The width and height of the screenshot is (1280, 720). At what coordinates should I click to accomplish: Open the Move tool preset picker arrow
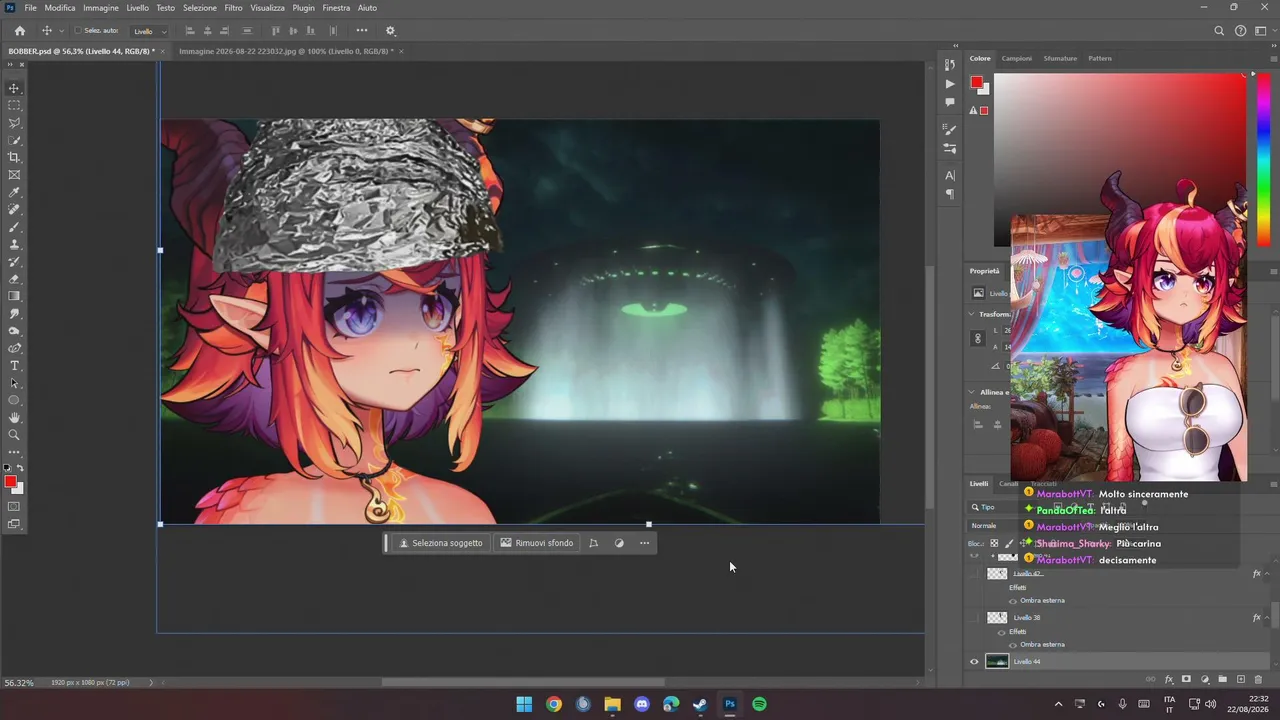coord(61,31)
